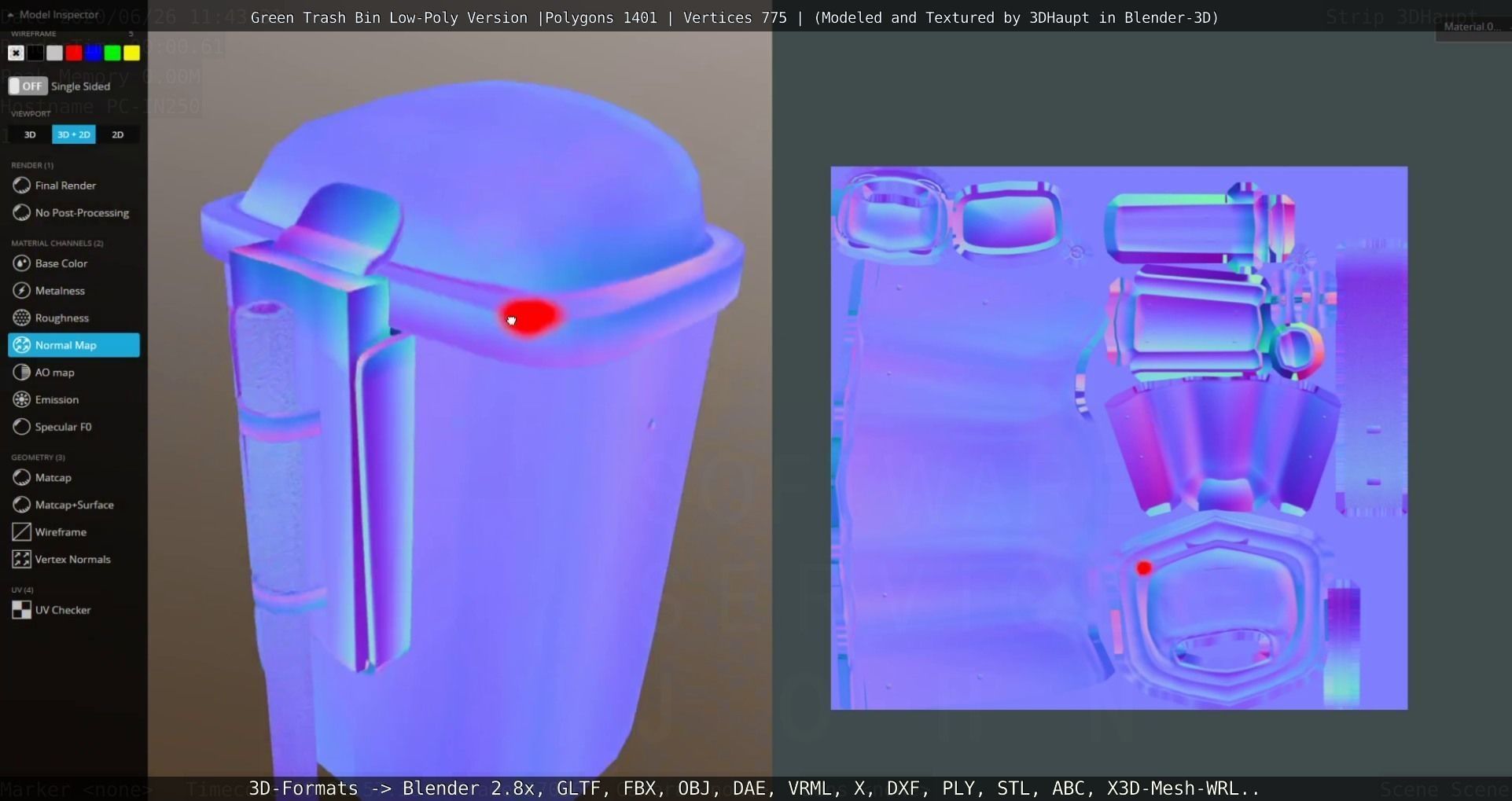Choose the black wireframe color
The height and width of the screenshot is (801, 1512).
tap(35, 53)
